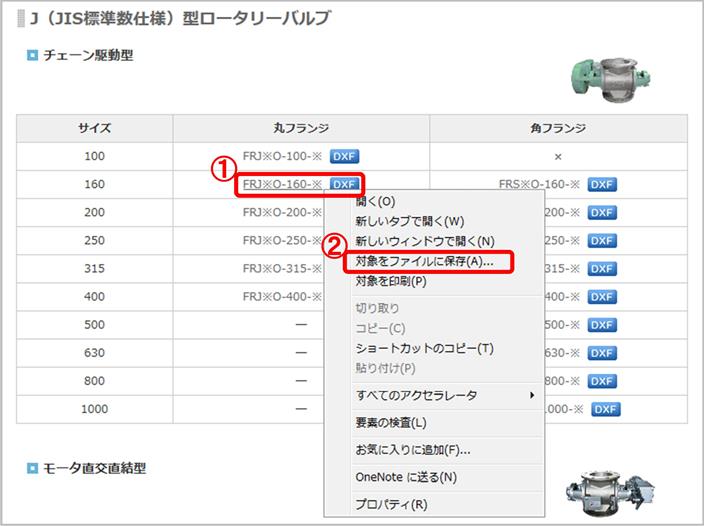Click size cell 800
The height and width of the screenshot is (526, 704).
coord(95,381)
